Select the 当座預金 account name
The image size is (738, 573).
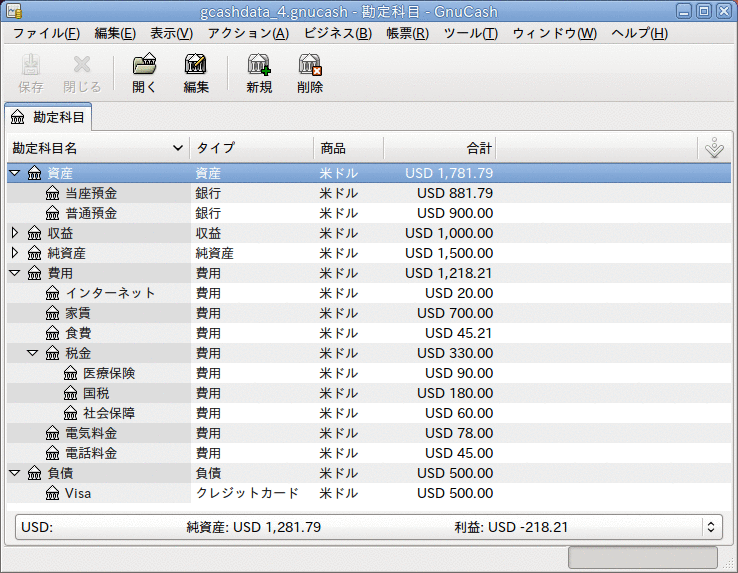[x=91, y=193]
